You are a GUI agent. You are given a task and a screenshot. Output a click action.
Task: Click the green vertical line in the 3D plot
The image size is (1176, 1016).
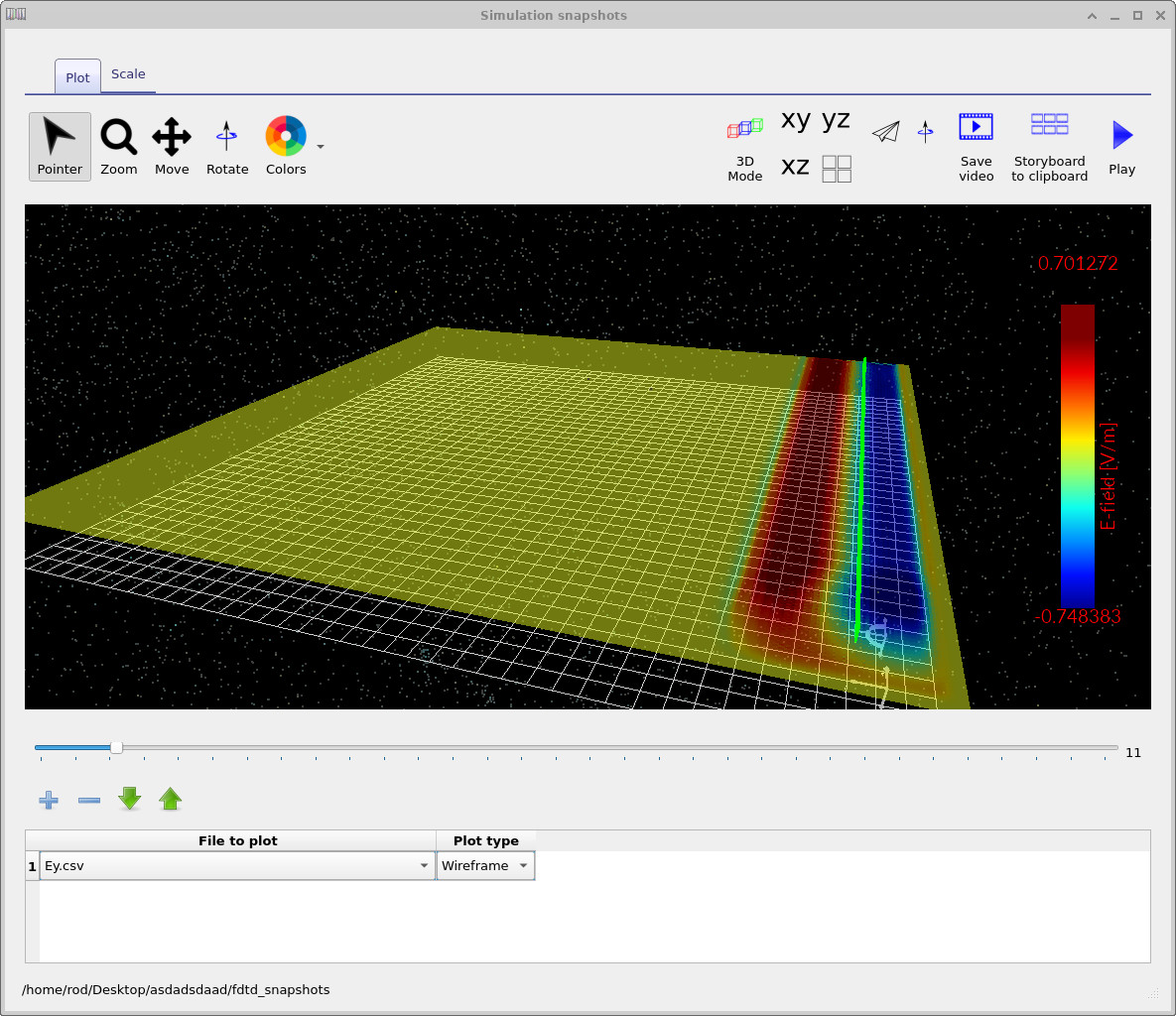[x=860, y=499]
